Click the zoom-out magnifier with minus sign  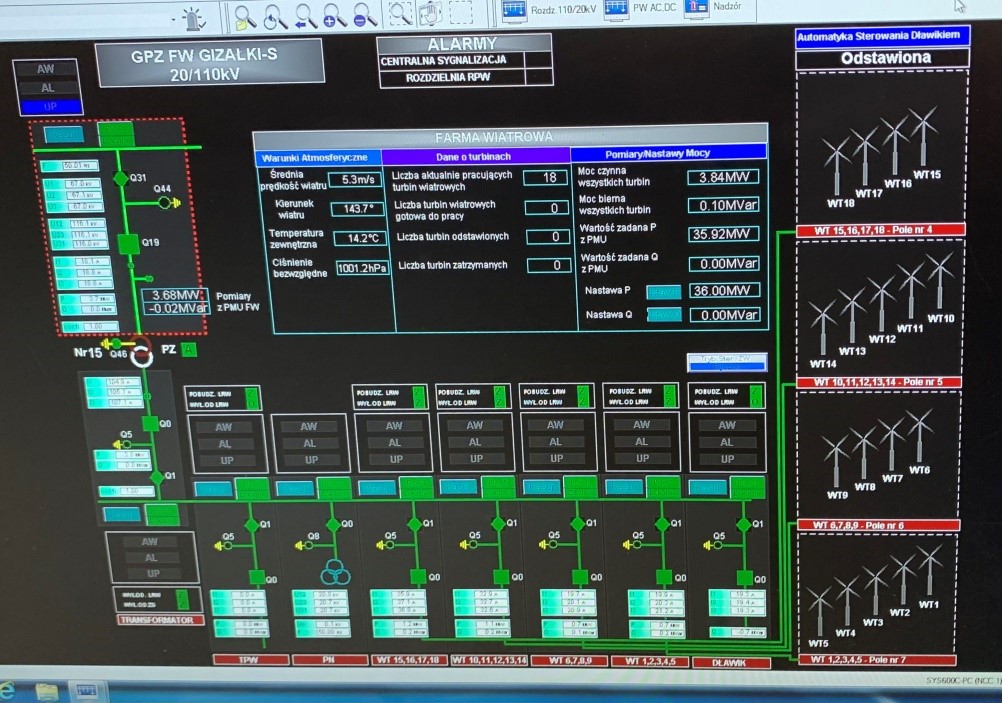[x=365, y=15]
